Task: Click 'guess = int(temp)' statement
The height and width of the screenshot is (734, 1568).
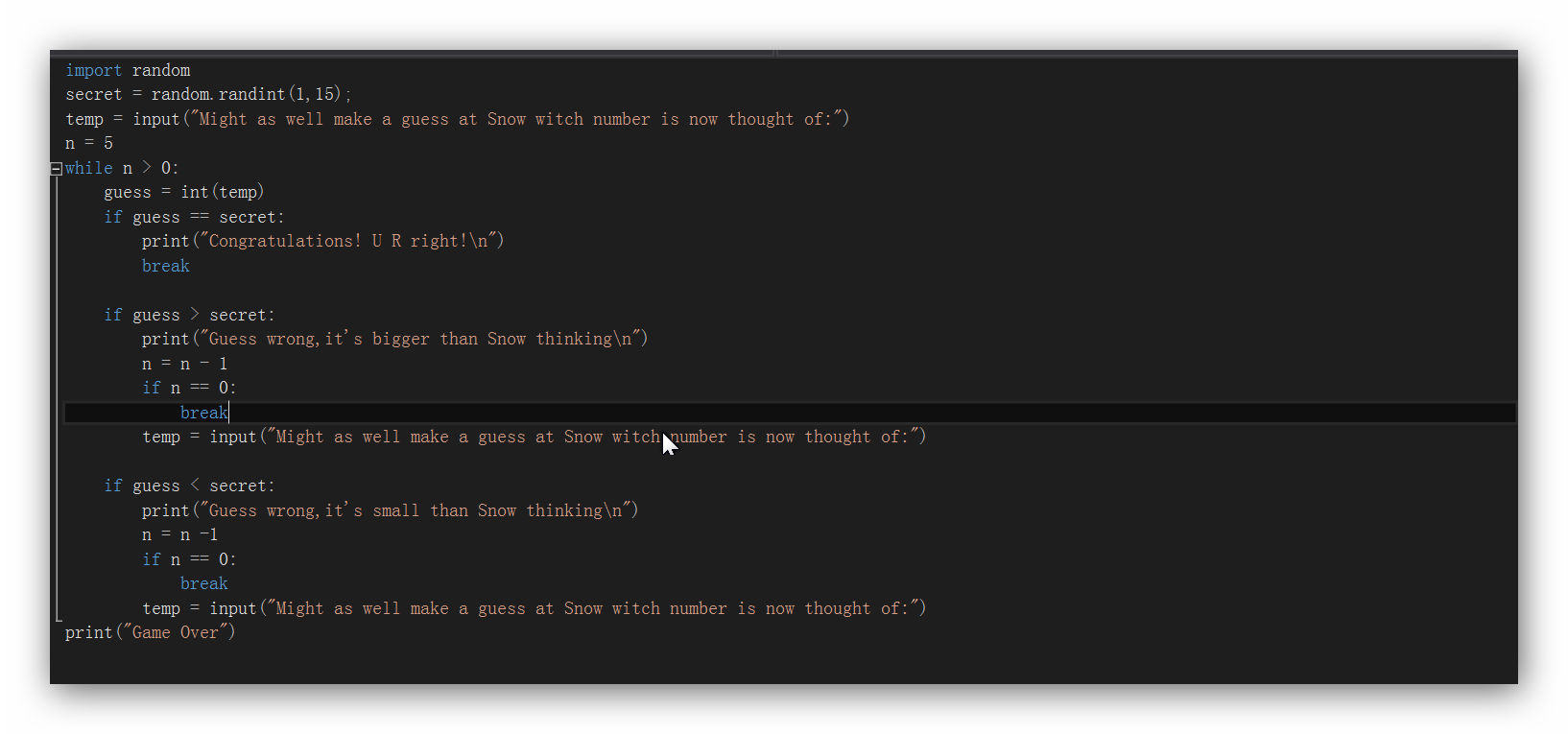Action: point(184,192)
